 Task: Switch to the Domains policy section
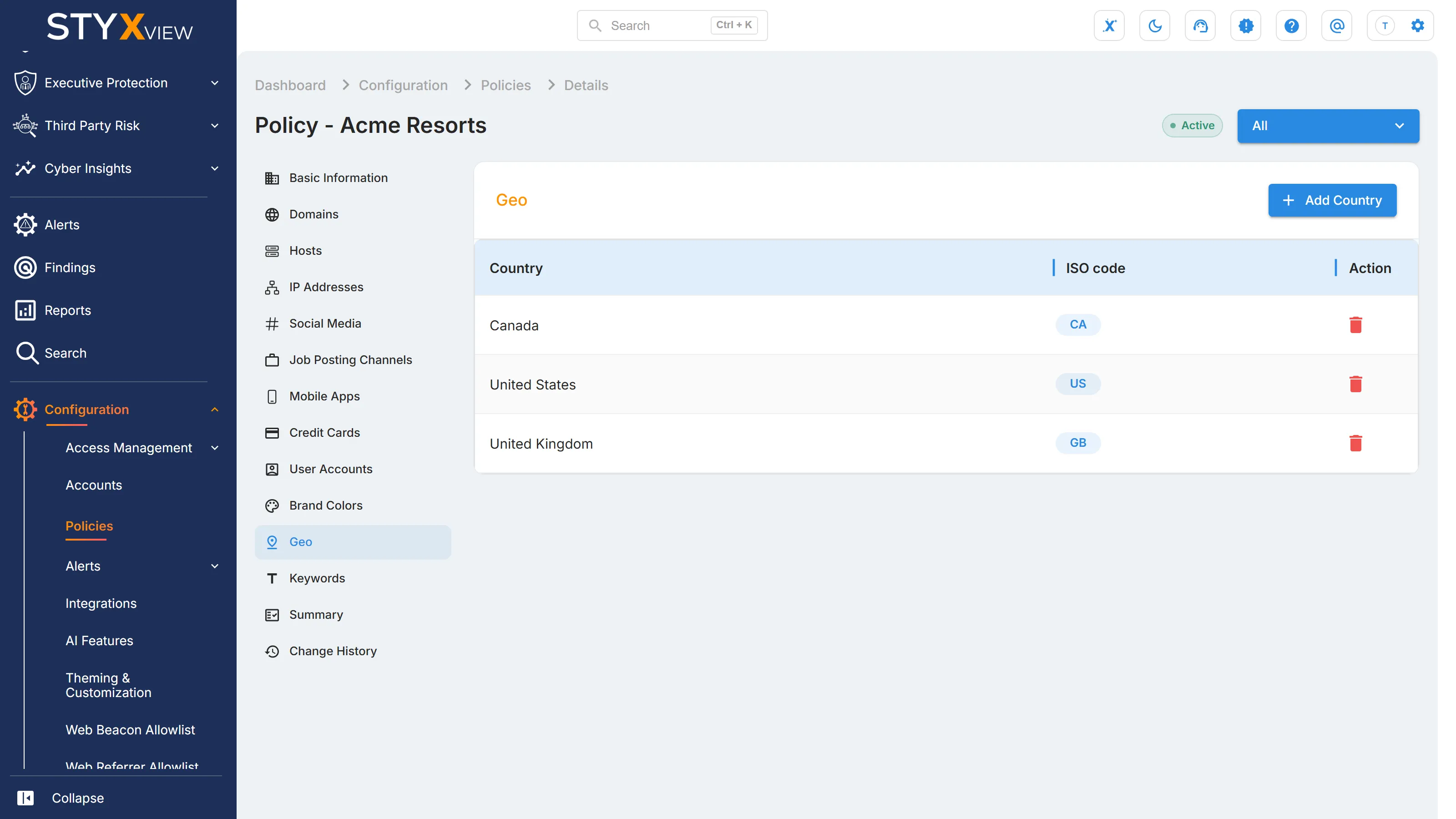click(x=353, y=214)
